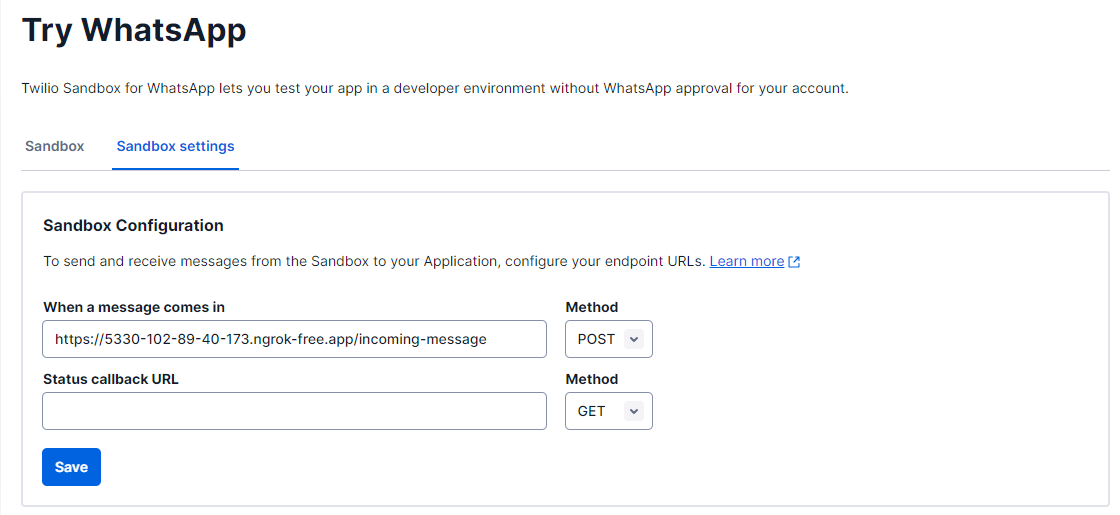
Task: Click the Sandbox Configuration heading
Action: pyautogui.click(x=134, y=226)
